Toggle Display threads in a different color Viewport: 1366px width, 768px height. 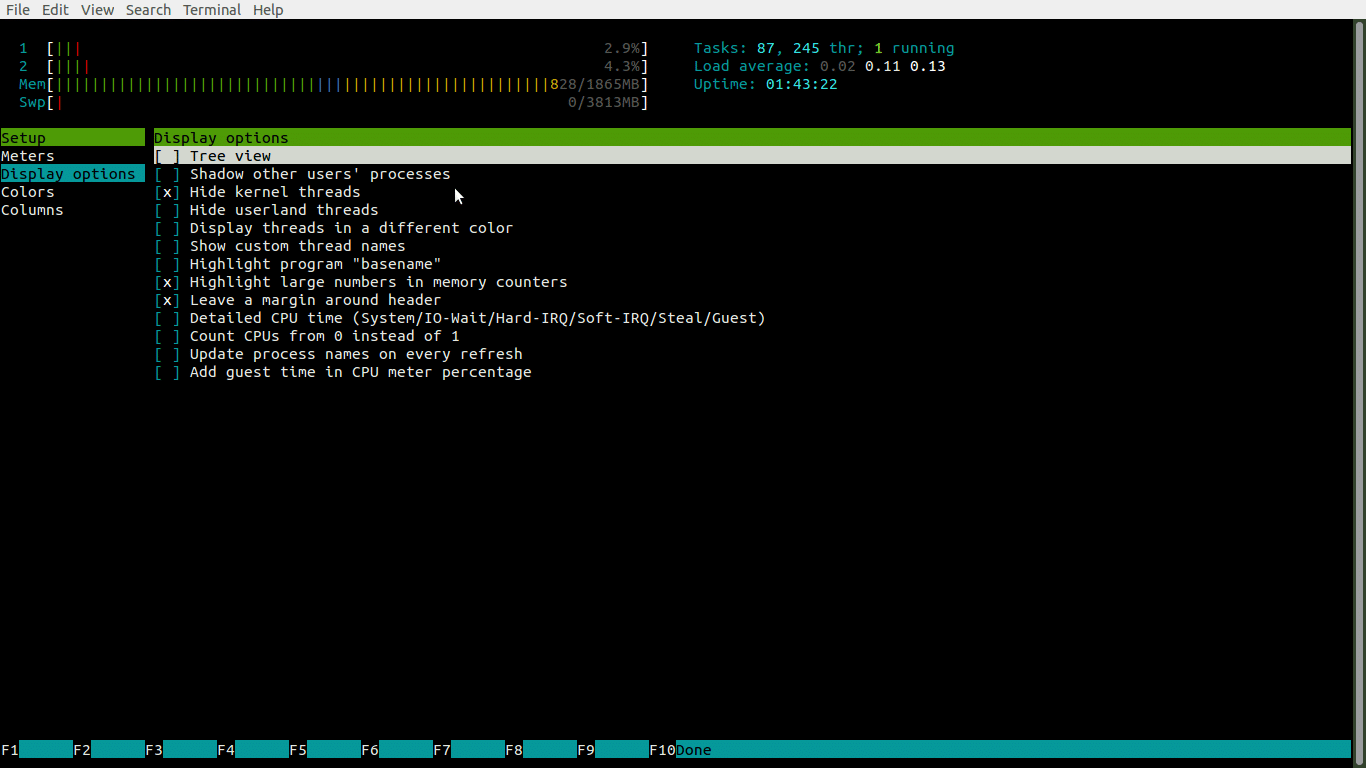(167, 228)
